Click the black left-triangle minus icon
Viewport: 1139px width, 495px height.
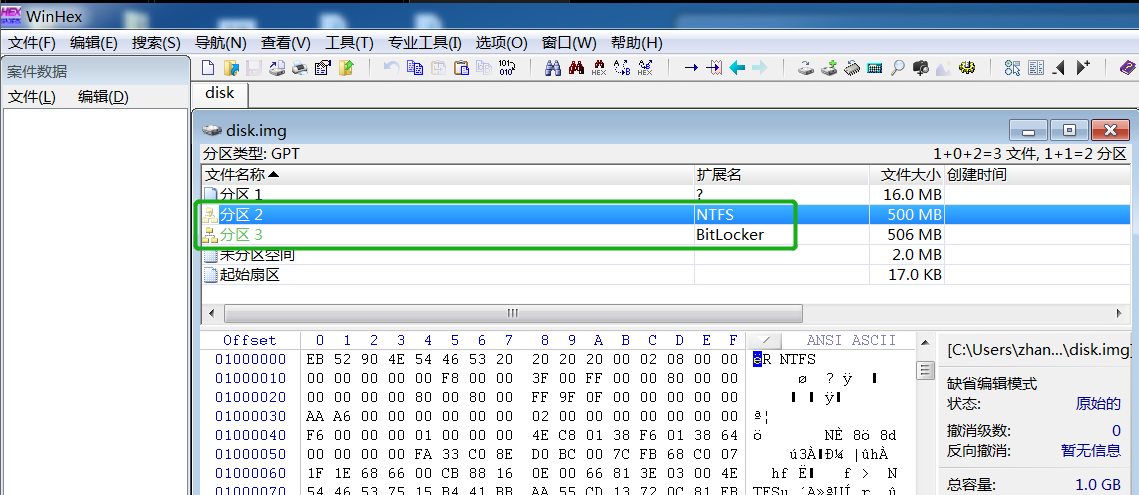[x=1059, y=68]
